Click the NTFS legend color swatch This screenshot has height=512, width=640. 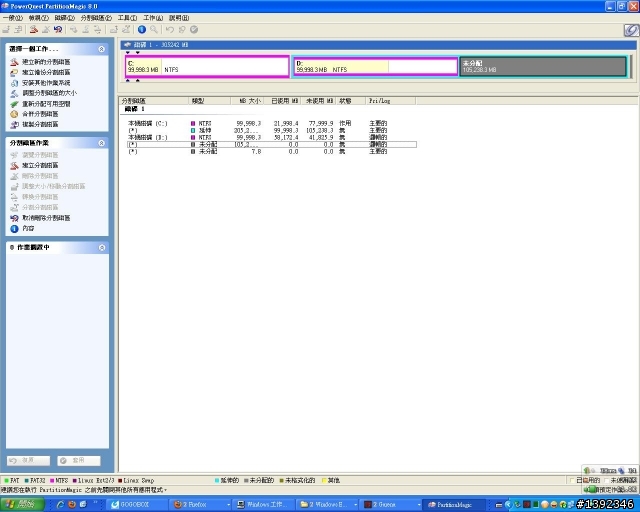click(x=52, y=481)
